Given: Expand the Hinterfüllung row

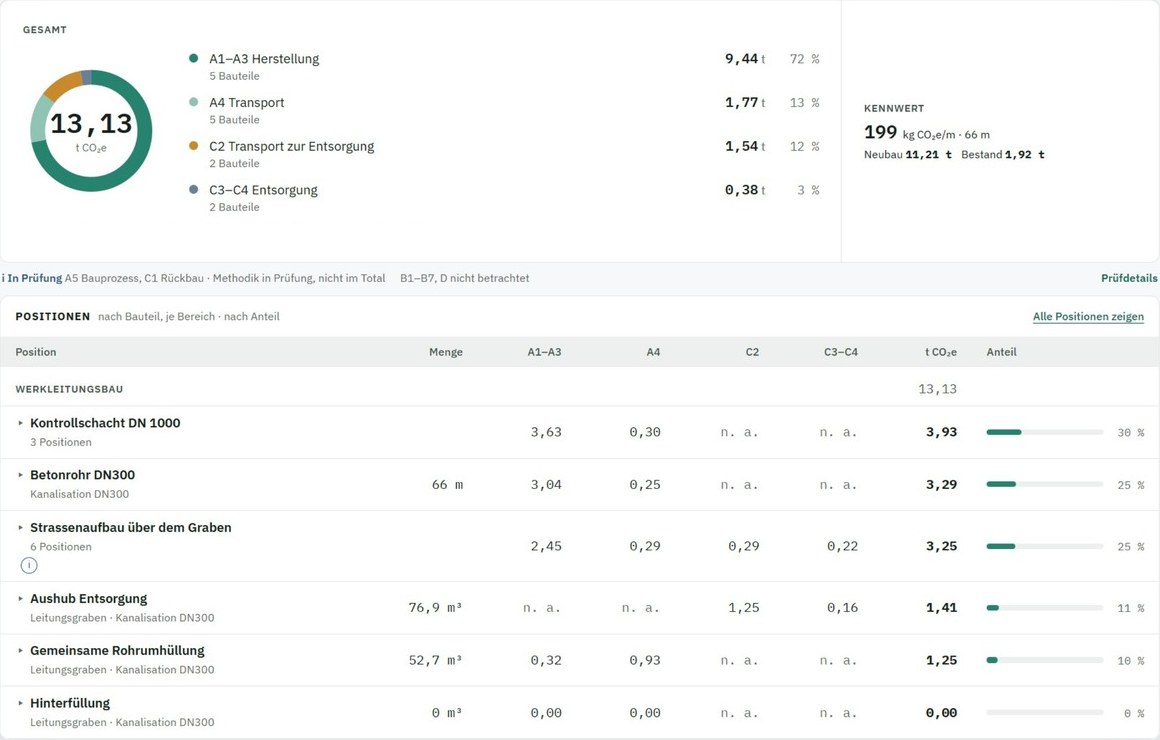Looking at the screenshot, I should point(21,703).
